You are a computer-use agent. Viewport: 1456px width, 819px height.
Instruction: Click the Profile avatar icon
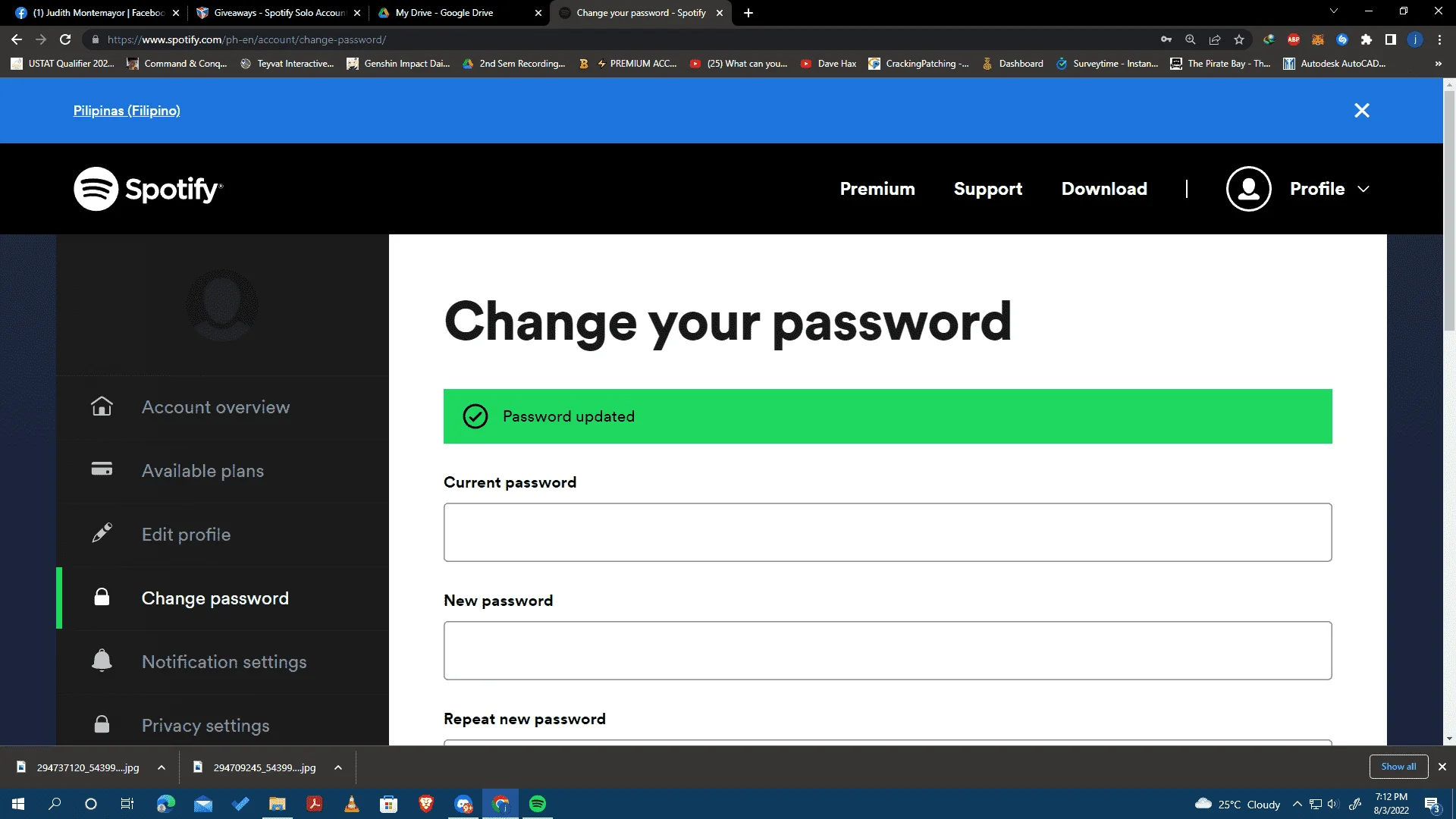1248,189
